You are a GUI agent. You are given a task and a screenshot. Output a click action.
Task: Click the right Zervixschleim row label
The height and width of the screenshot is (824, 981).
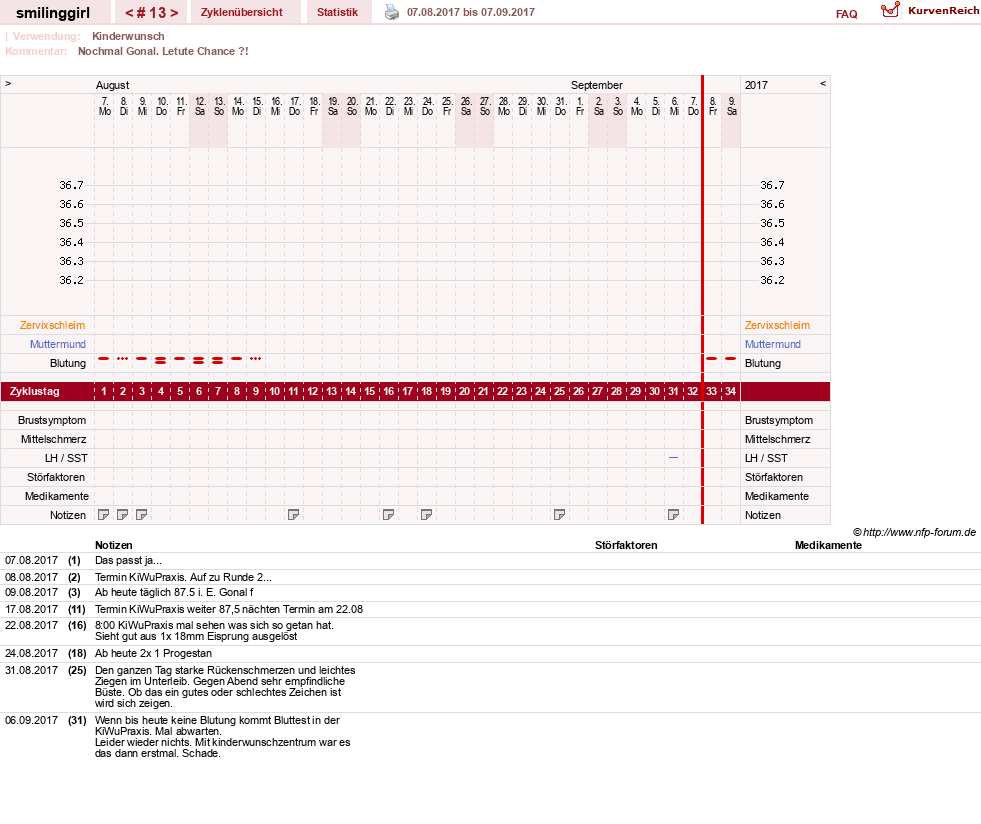pos(777,325)
